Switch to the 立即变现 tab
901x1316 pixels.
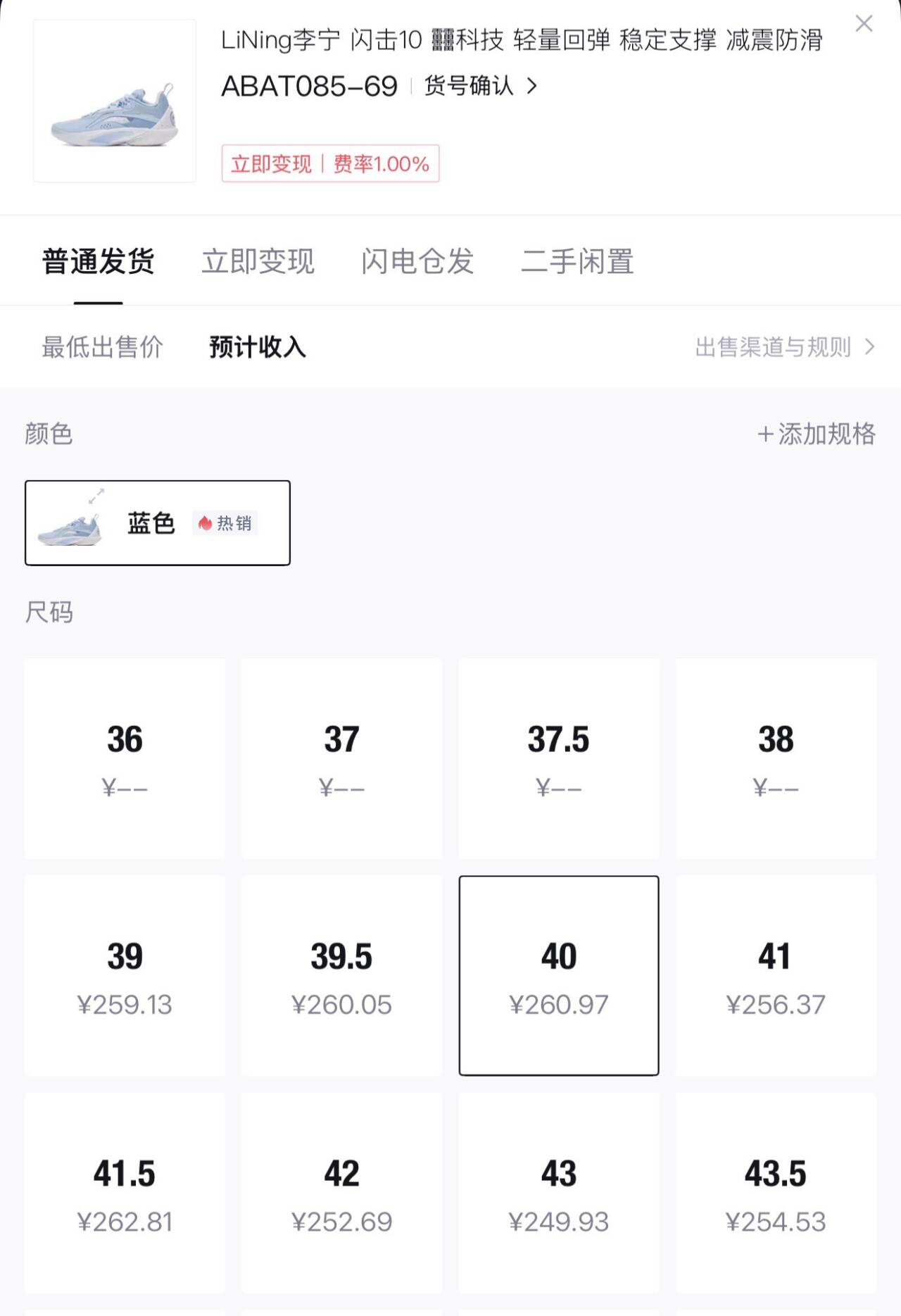[258, 261]
